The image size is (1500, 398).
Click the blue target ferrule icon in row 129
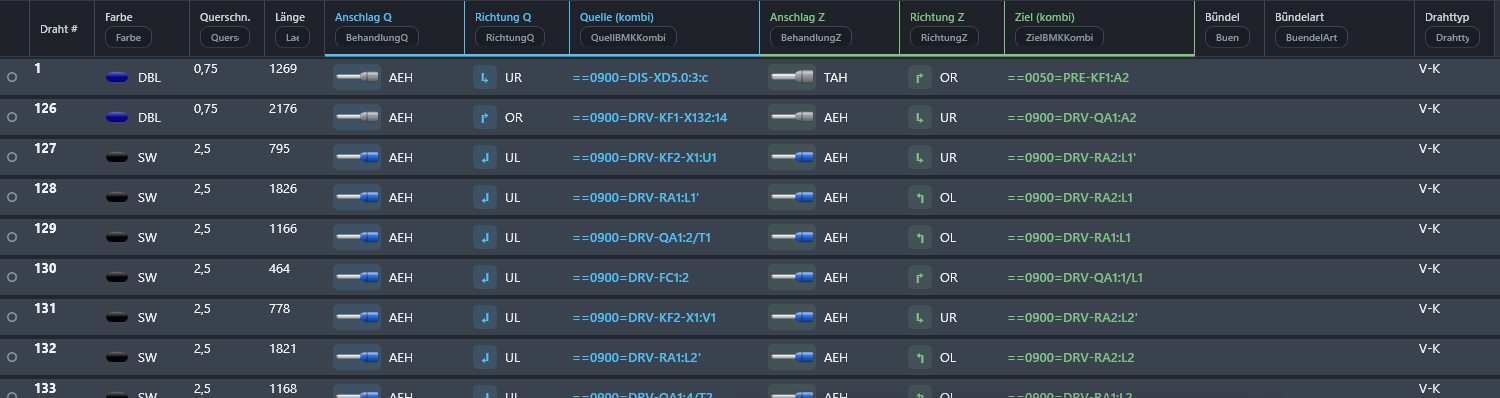click(x=792, y=237)
